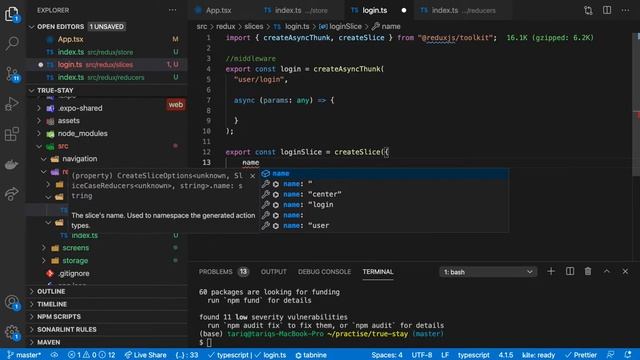
Task: Select 'name: "login' autocomplete suggestion
Action: [384, 204]
